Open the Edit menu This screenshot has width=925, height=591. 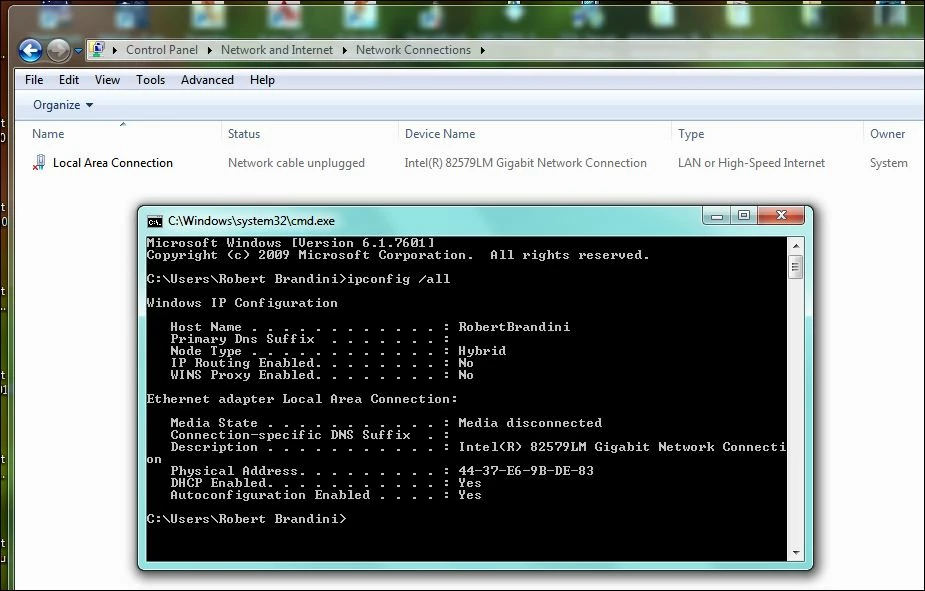68,80
